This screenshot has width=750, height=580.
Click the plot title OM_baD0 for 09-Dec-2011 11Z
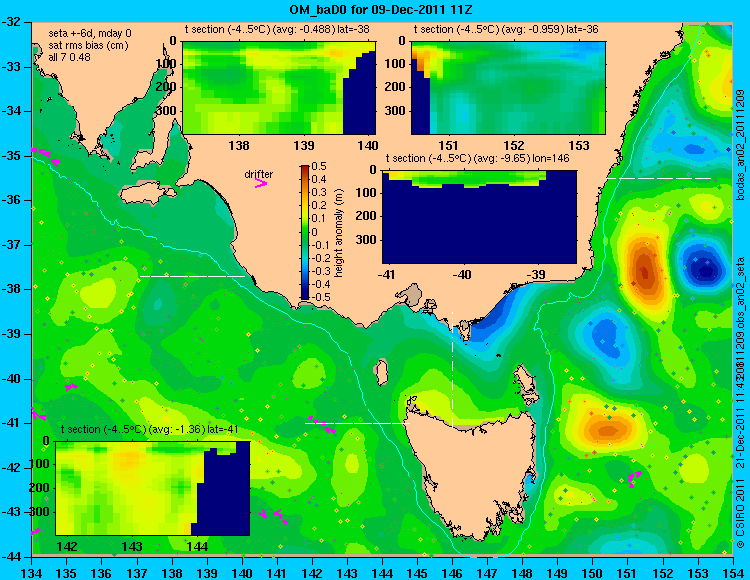click(380, 9)
